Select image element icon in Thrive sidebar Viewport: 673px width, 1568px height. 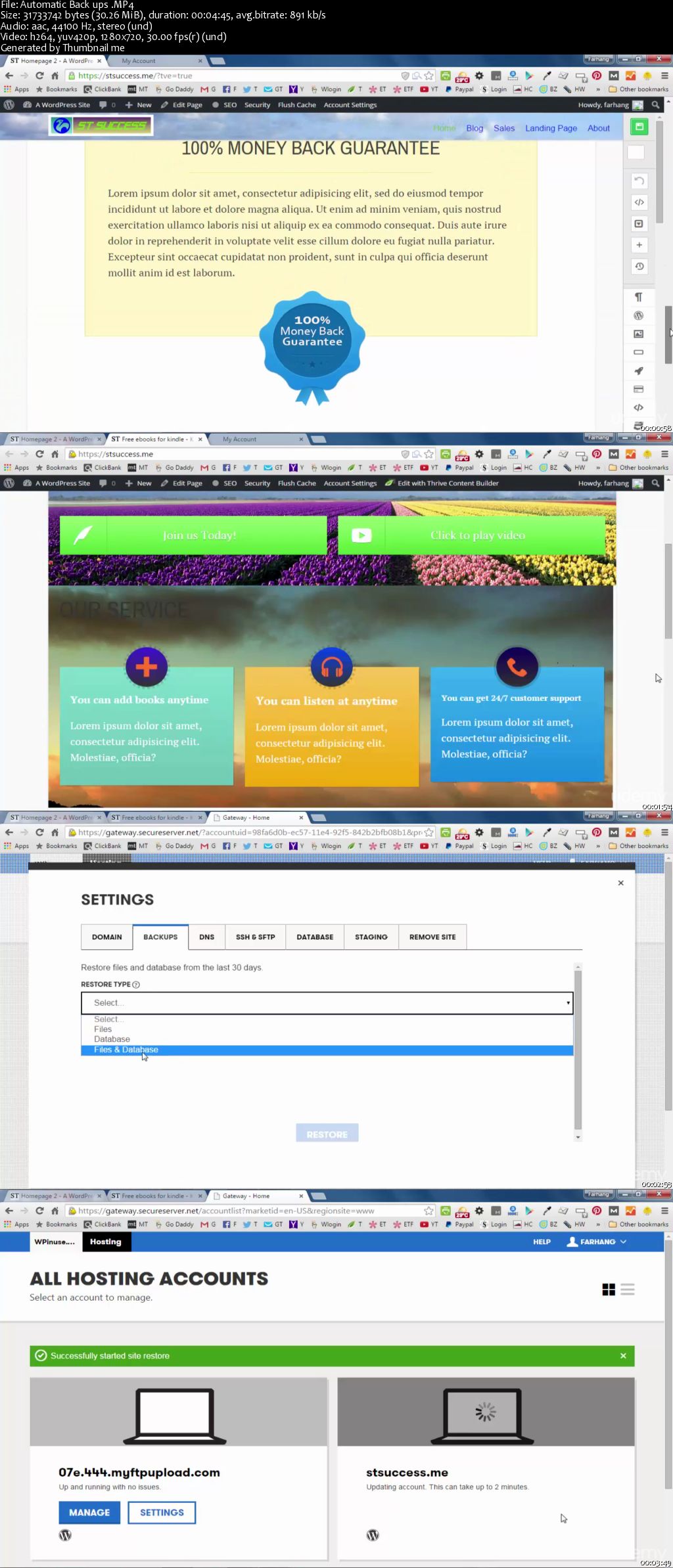click(x=638, y=334)
